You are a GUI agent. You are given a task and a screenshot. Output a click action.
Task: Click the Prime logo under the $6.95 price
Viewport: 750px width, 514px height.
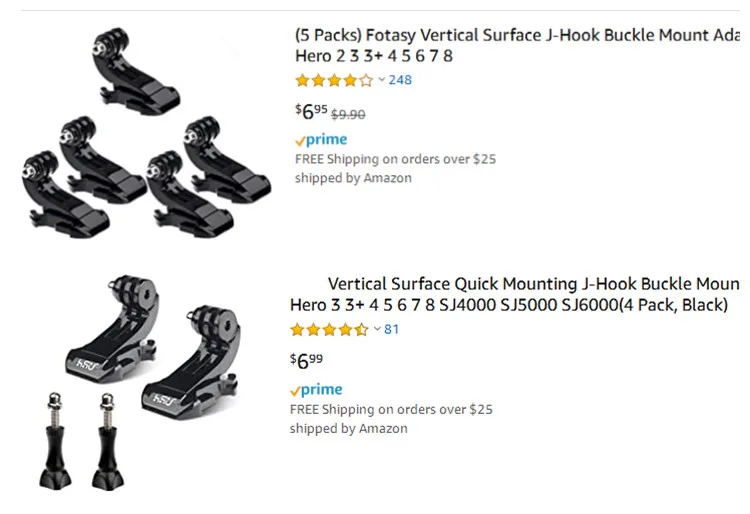click(321, 140)
